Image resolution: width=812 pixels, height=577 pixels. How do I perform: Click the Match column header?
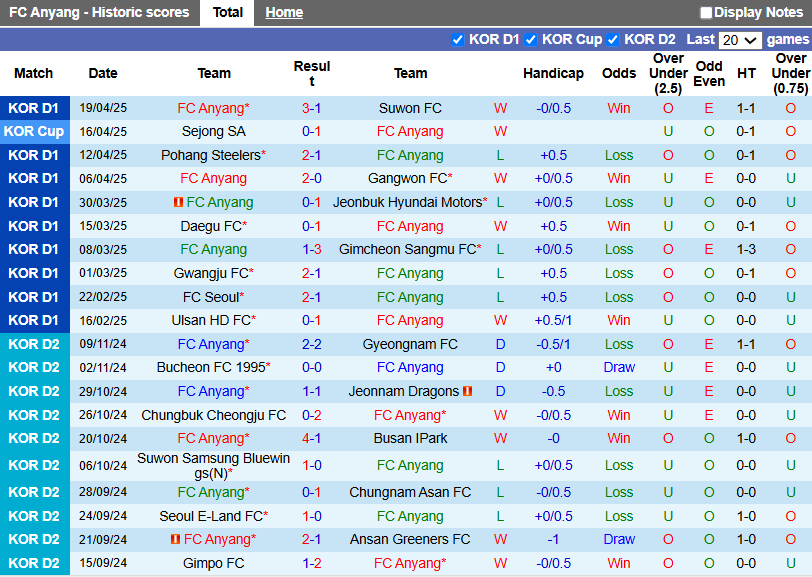click(x=34, y=74)
